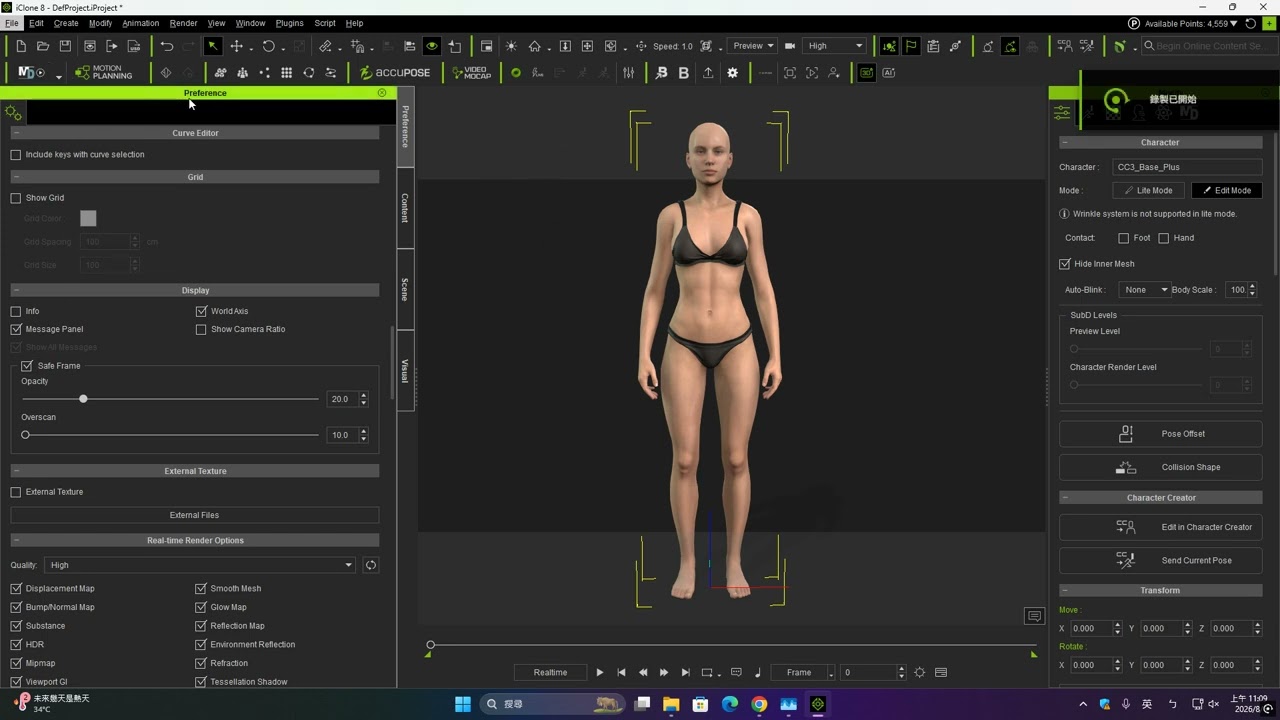
Task: Open the Animation menu
Action: point(140,23)
